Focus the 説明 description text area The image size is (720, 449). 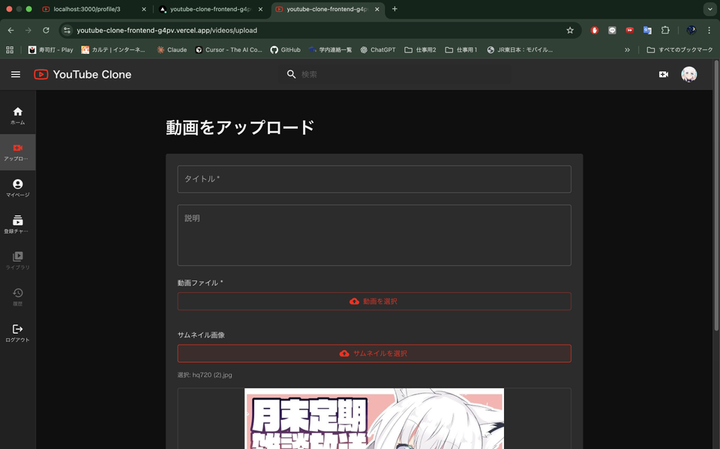(374, 235)
